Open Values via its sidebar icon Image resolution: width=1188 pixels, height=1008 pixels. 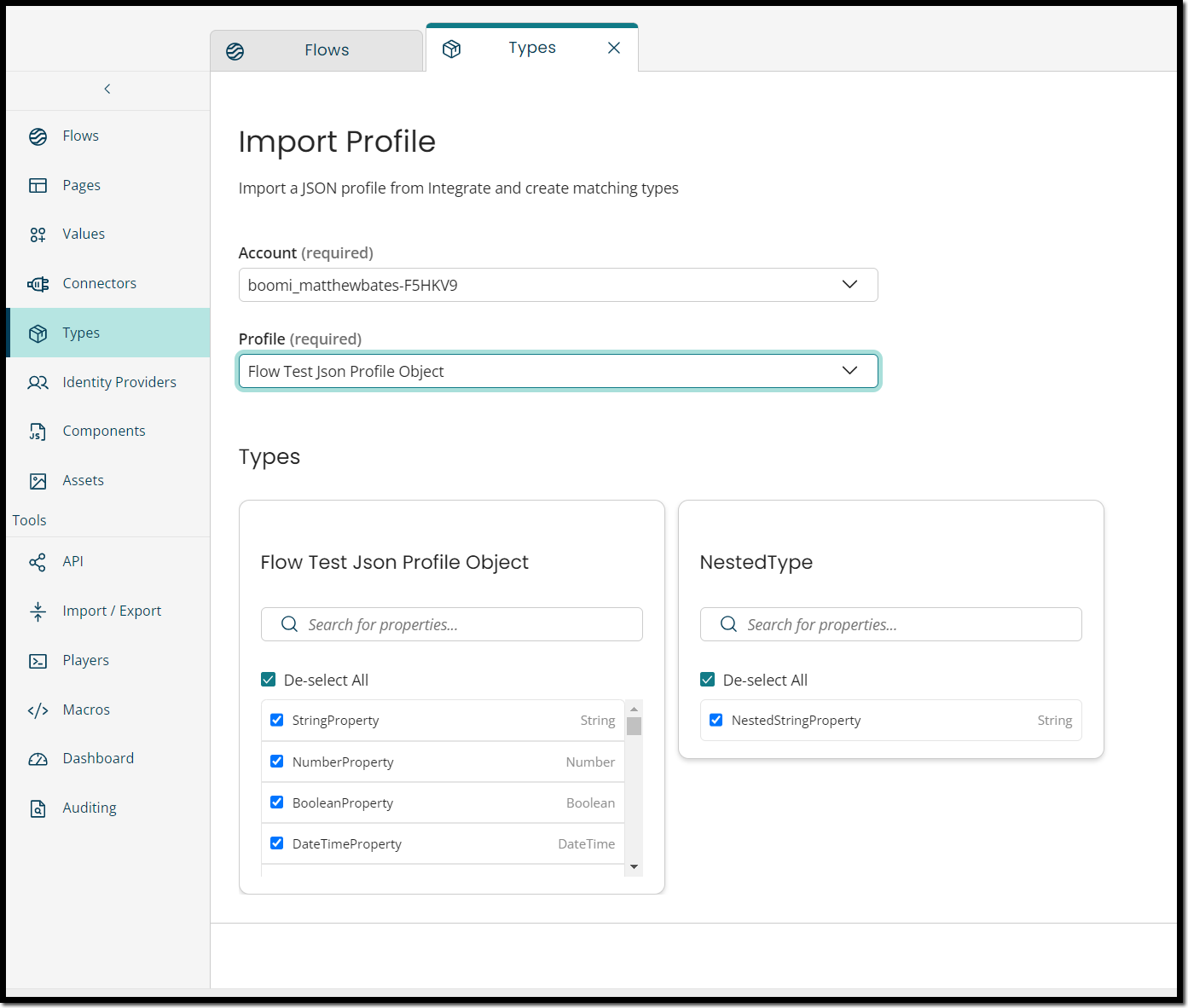[38, 235]
